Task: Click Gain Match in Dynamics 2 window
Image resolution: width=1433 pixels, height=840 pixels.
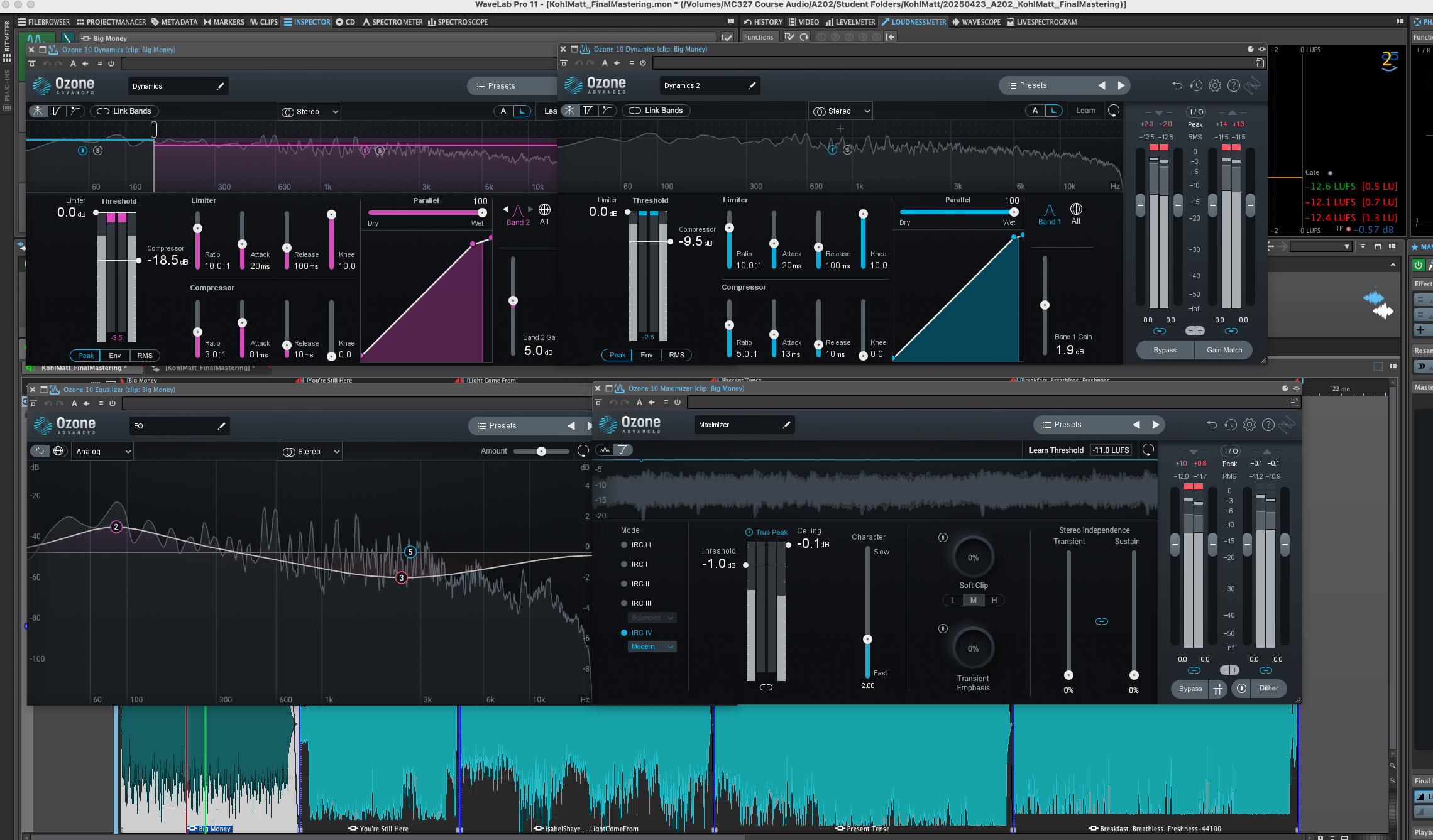Action: click(1224, 350)
